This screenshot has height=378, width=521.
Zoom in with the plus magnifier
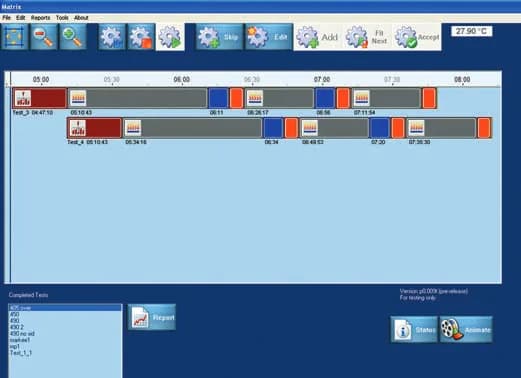(73, 37)
